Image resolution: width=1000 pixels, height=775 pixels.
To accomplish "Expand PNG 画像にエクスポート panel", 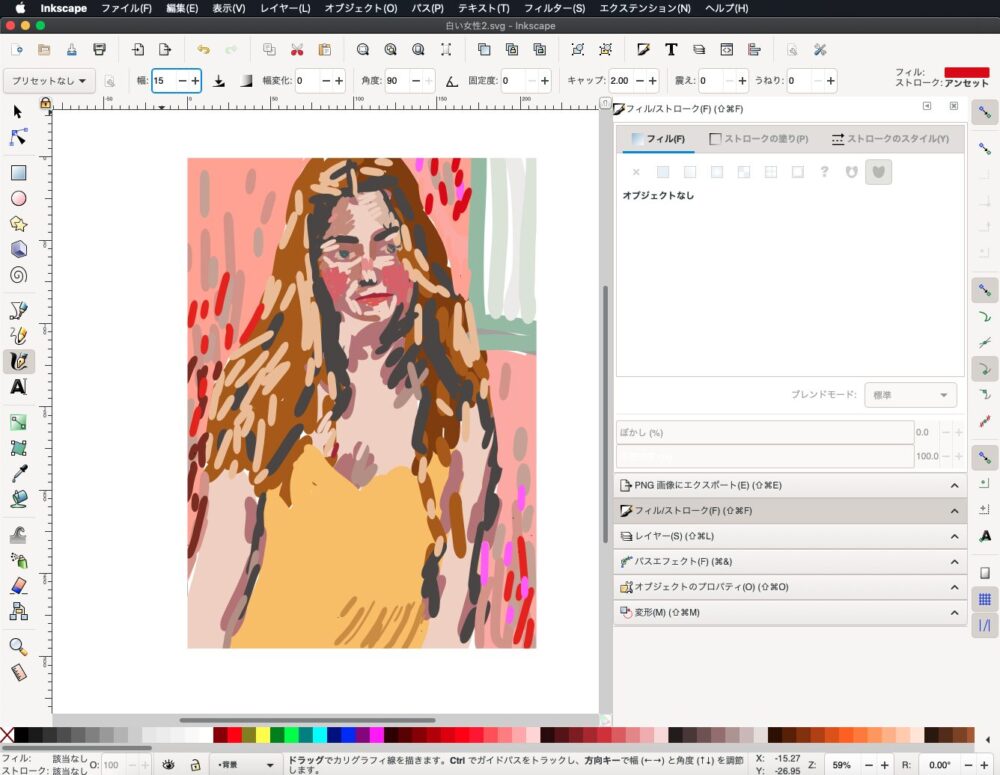I will point(788,485).
